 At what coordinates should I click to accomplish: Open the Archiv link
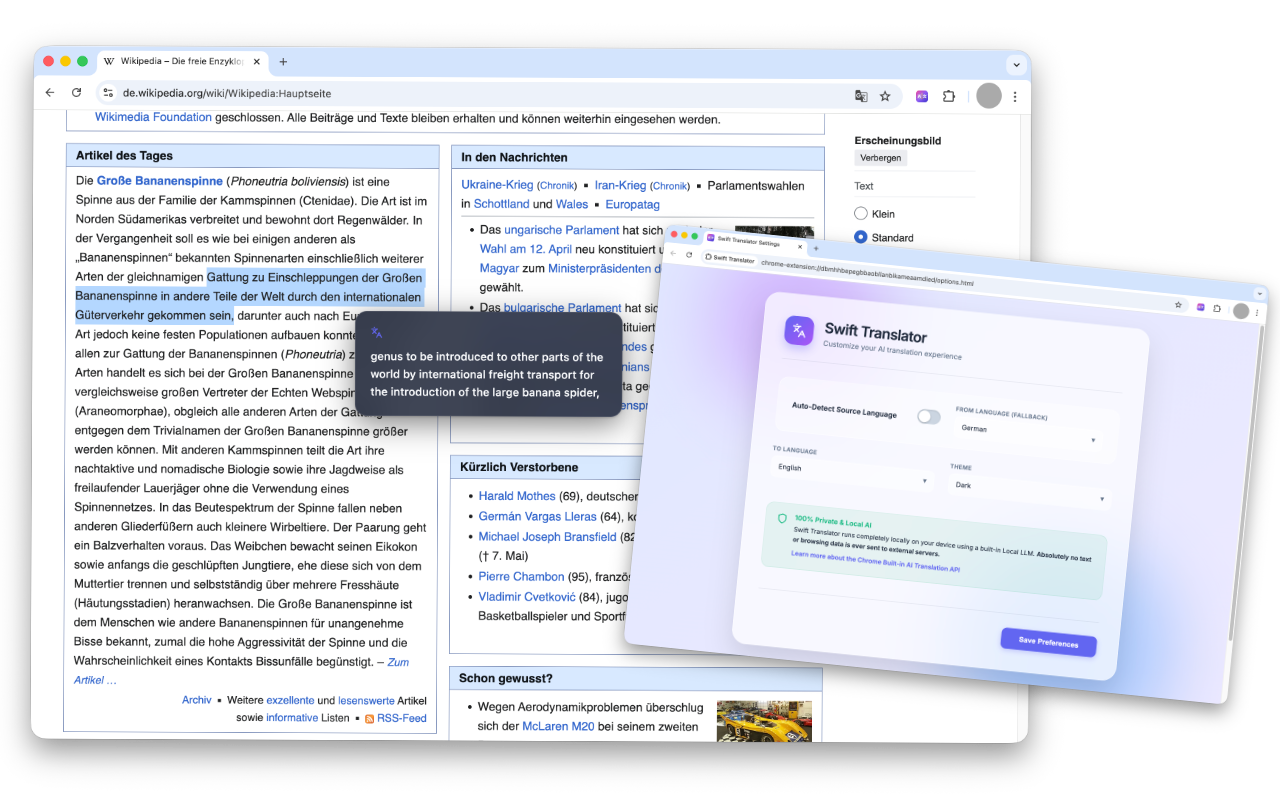click(x=197, y=700)
